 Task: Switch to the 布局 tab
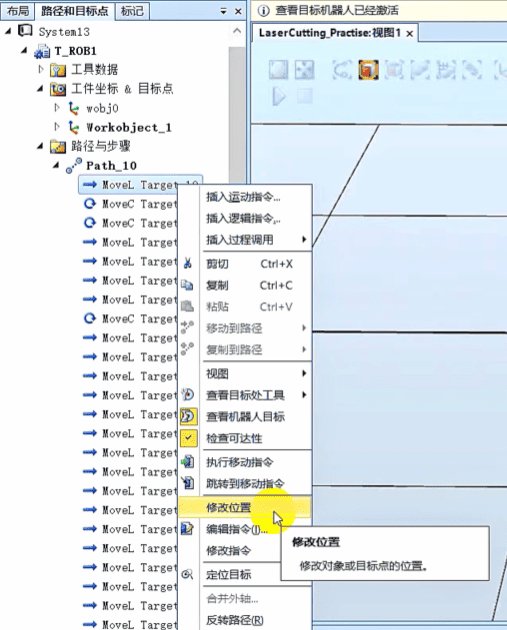18,11
